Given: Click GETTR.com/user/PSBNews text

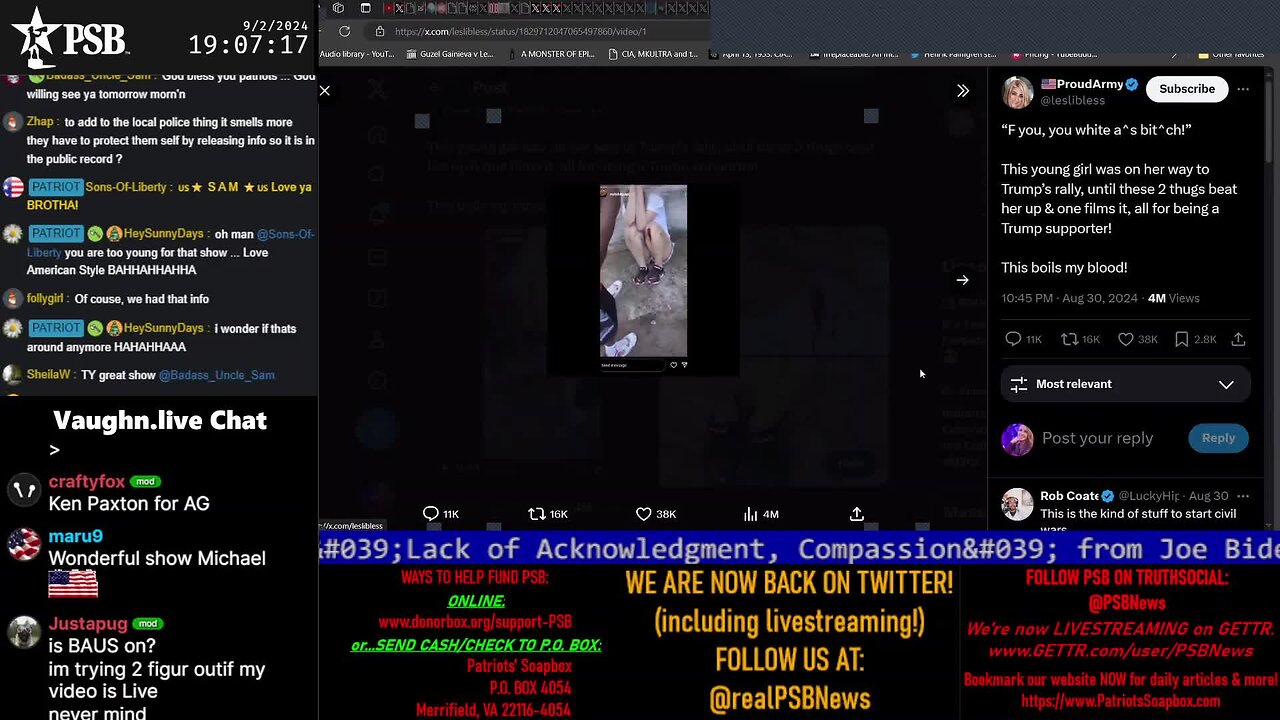Looking at the screenshot, I should [1120, 651].
